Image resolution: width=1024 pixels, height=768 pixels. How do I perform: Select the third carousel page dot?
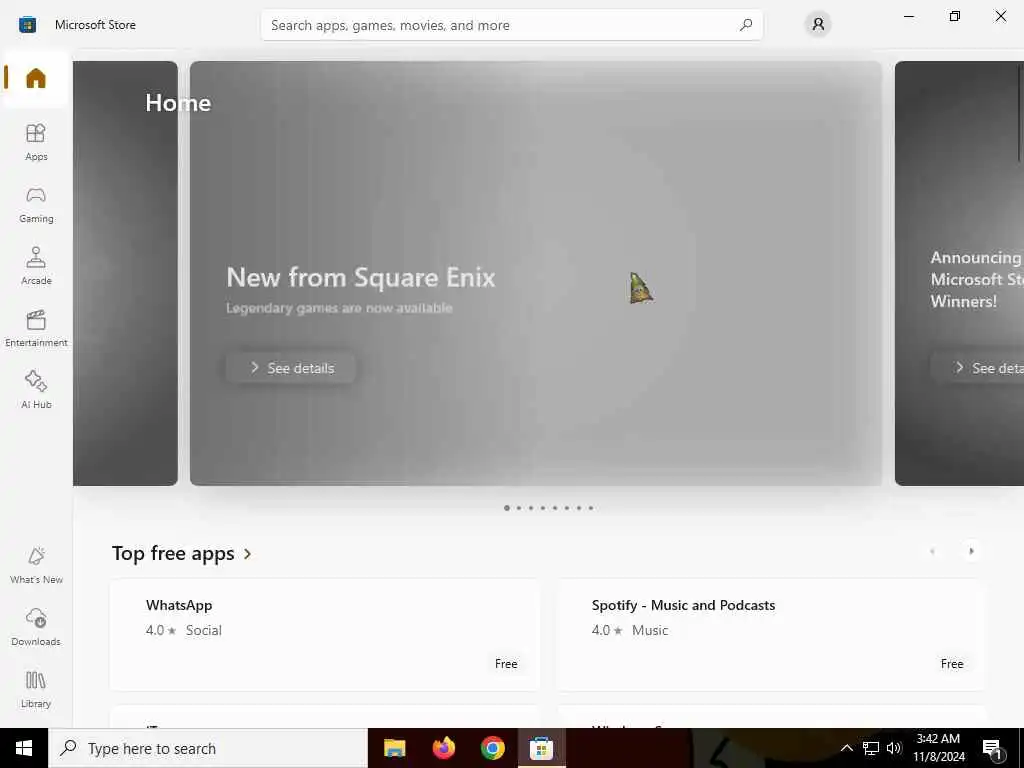click(531, 507)
